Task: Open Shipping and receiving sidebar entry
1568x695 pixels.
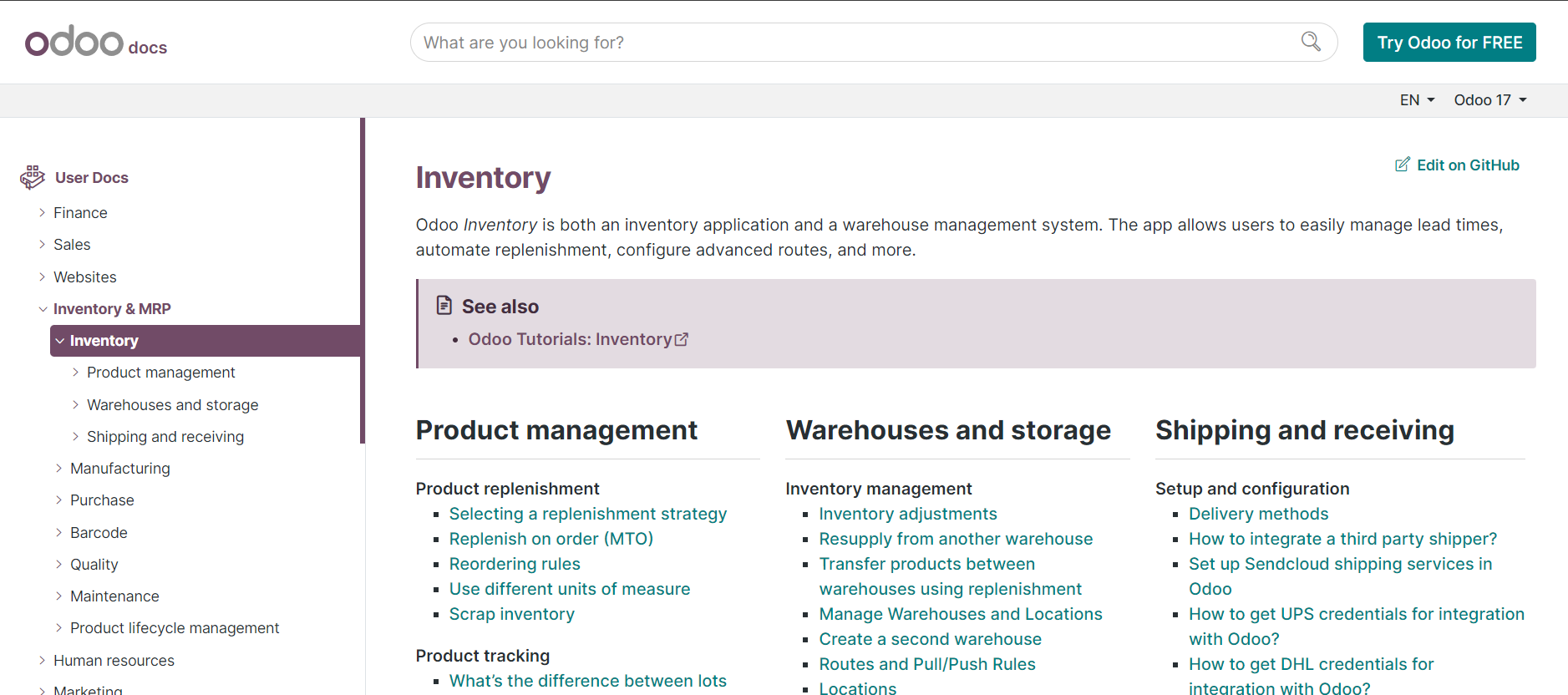Action: point(165,437)
